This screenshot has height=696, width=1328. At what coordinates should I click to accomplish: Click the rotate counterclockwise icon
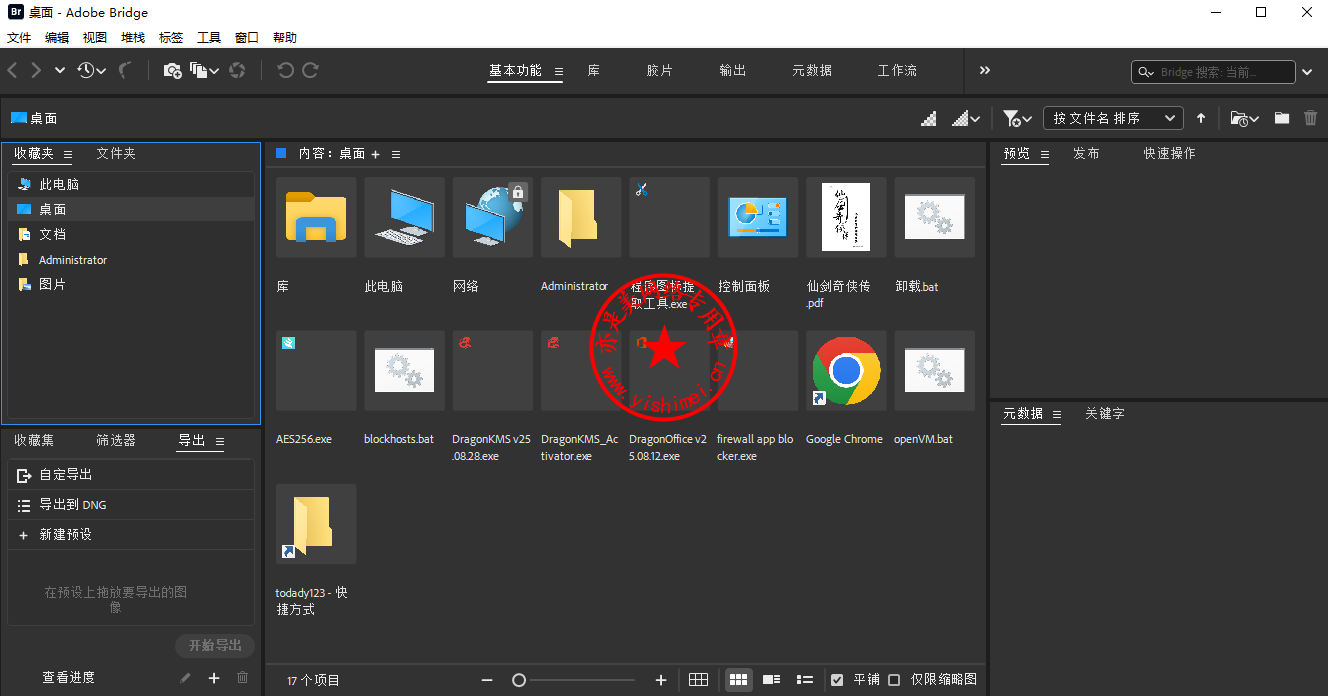click(x=285, y=70)
